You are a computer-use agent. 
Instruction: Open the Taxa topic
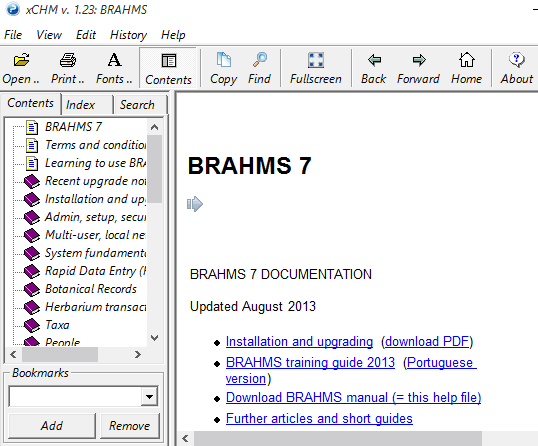click(x=57, y=325)
